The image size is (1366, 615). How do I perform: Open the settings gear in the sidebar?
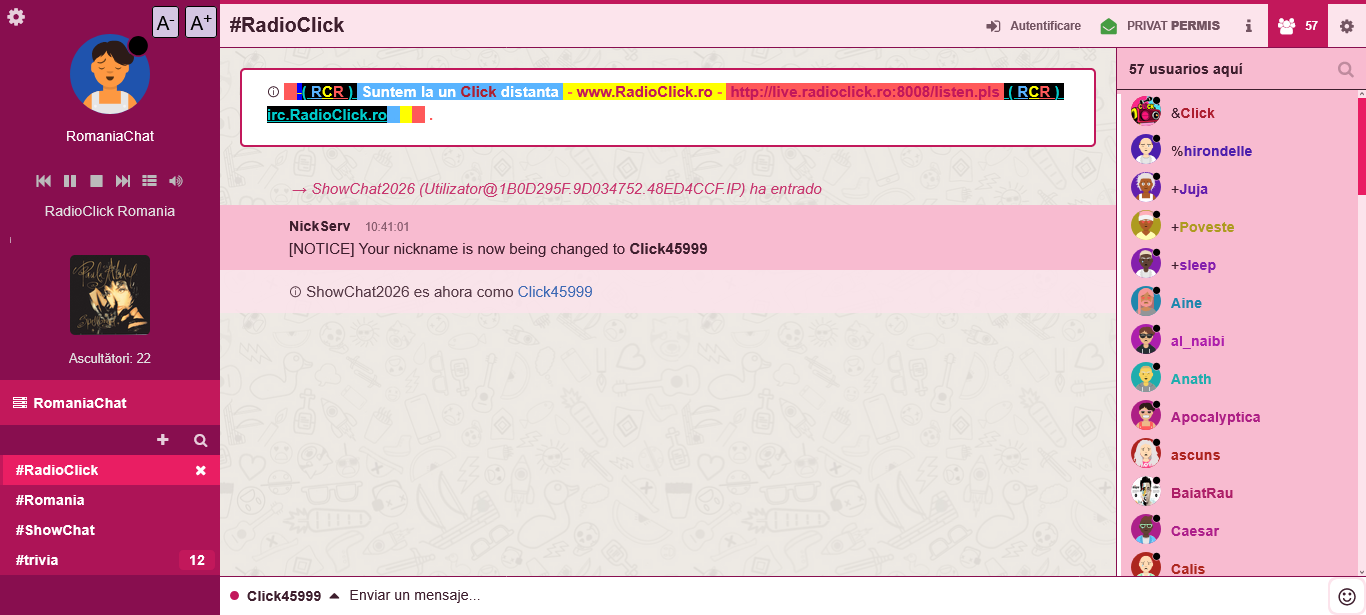pyautogui.click(x=16, y=16)
